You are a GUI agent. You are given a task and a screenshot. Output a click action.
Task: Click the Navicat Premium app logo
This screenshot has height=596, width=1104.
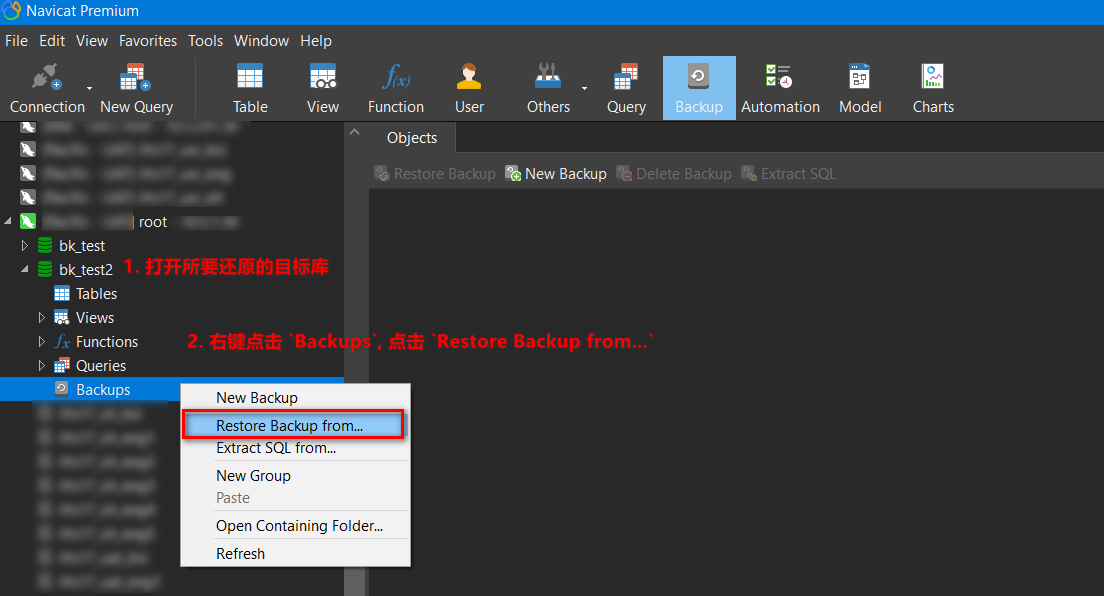(x=11, y=11)
